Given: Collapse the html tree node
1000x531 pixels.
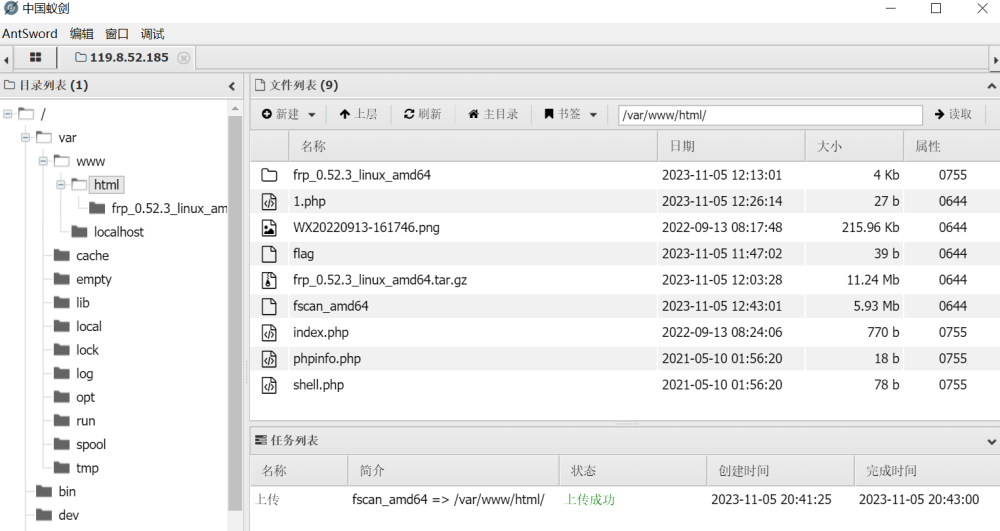Looking at the screenshot, I should 61,185.
